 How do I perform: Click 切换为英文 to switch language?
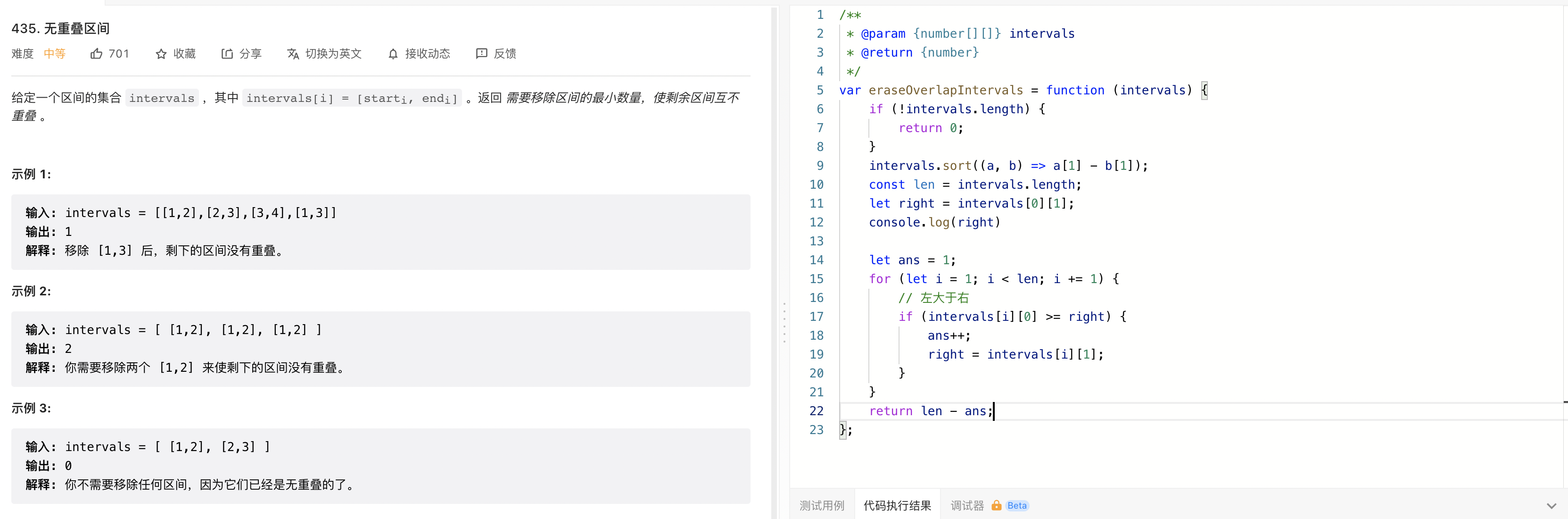(x=334, y=54)
